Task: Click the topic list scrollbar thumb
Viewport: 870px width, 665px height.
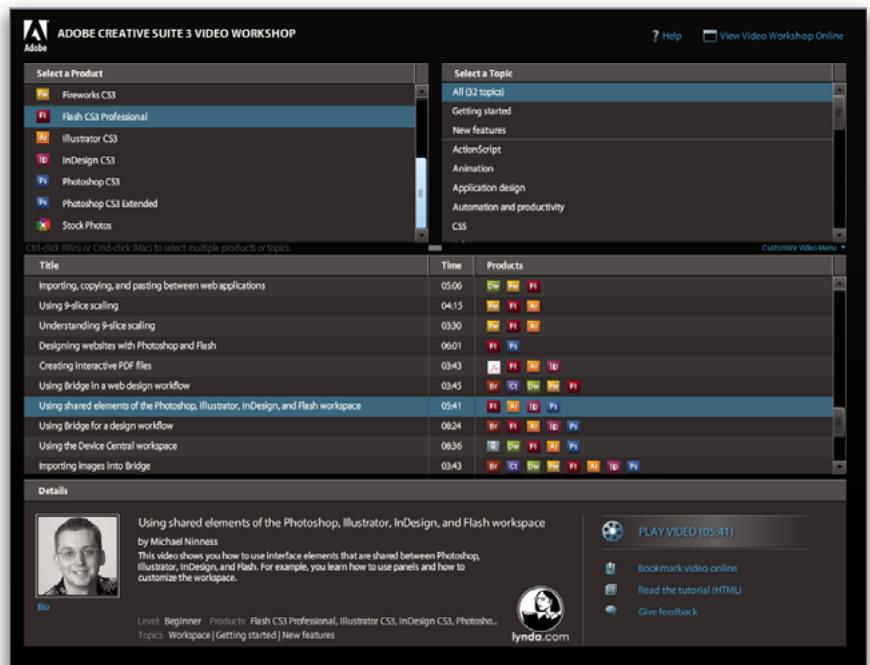Action: (x=839, y=113)
